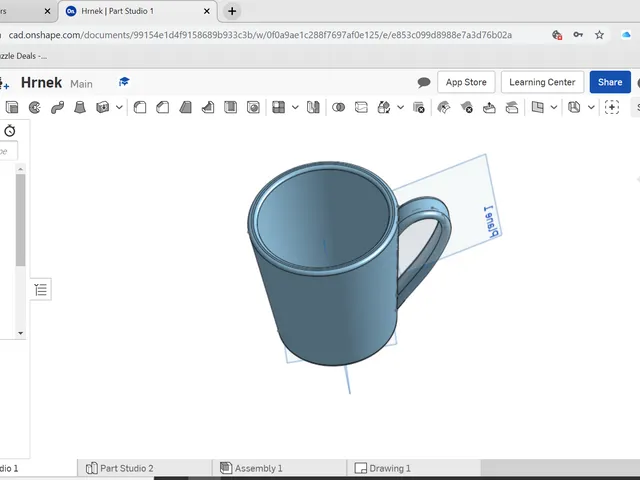Click the blocked cookies shield icon
This screenshot has width=640, height=480.
click(557, 35)
